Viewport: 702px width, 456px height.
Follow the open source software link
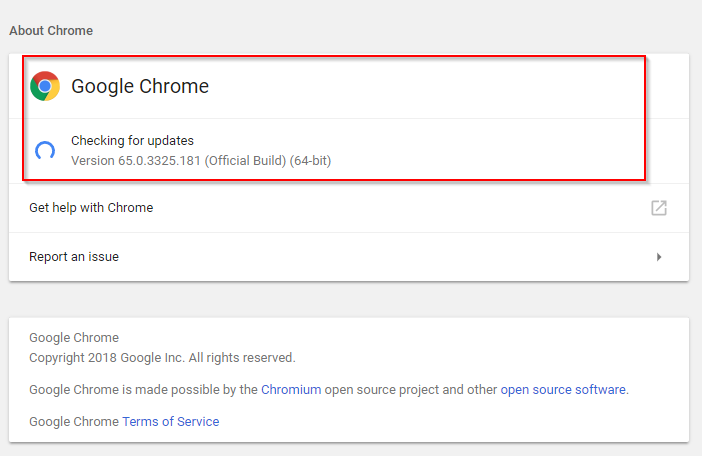tap(563, 390)
